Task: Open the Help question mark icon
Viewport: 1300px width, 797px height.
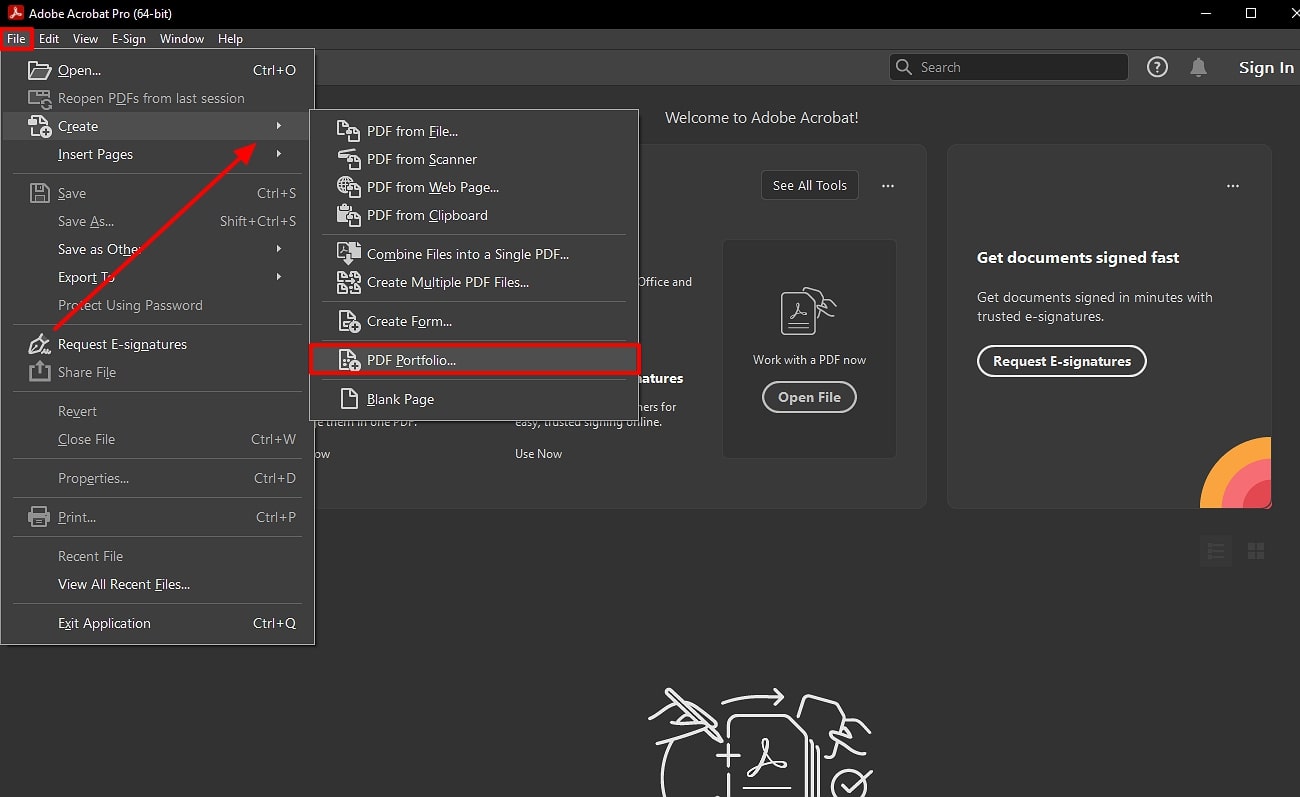Action: [1157, 67]
